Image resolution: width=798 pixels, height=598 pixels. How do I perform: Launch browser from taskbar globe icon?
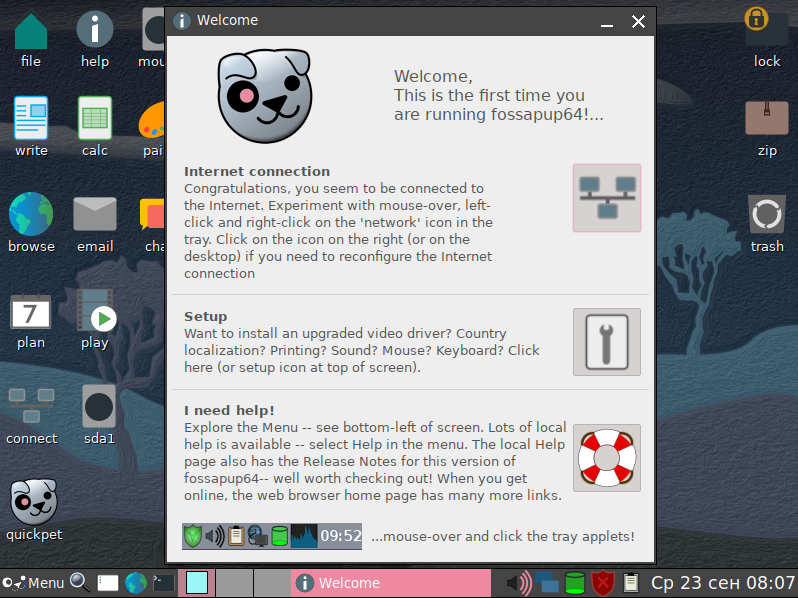(x=136, y=583)
